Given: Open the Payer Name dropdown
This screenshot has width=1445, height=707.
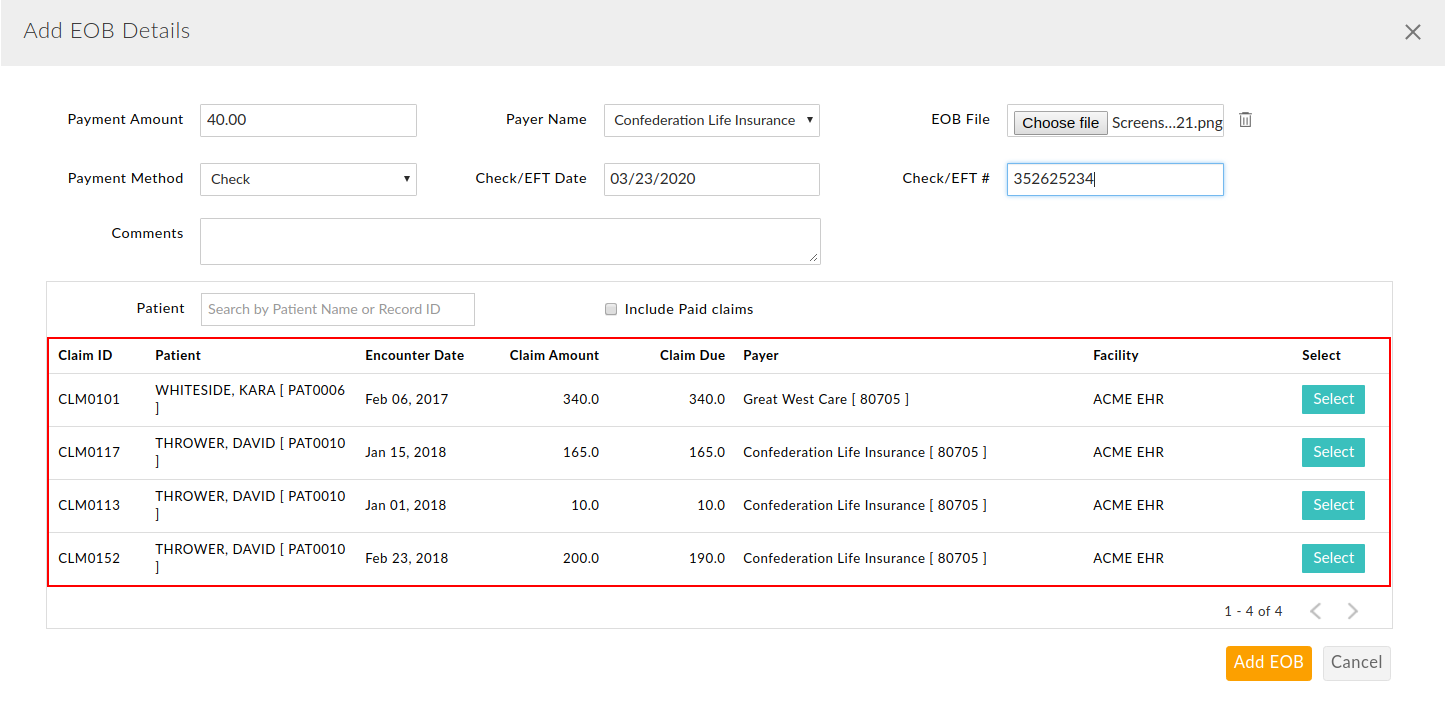Looking at the screenshot, I should pos(712,120).
